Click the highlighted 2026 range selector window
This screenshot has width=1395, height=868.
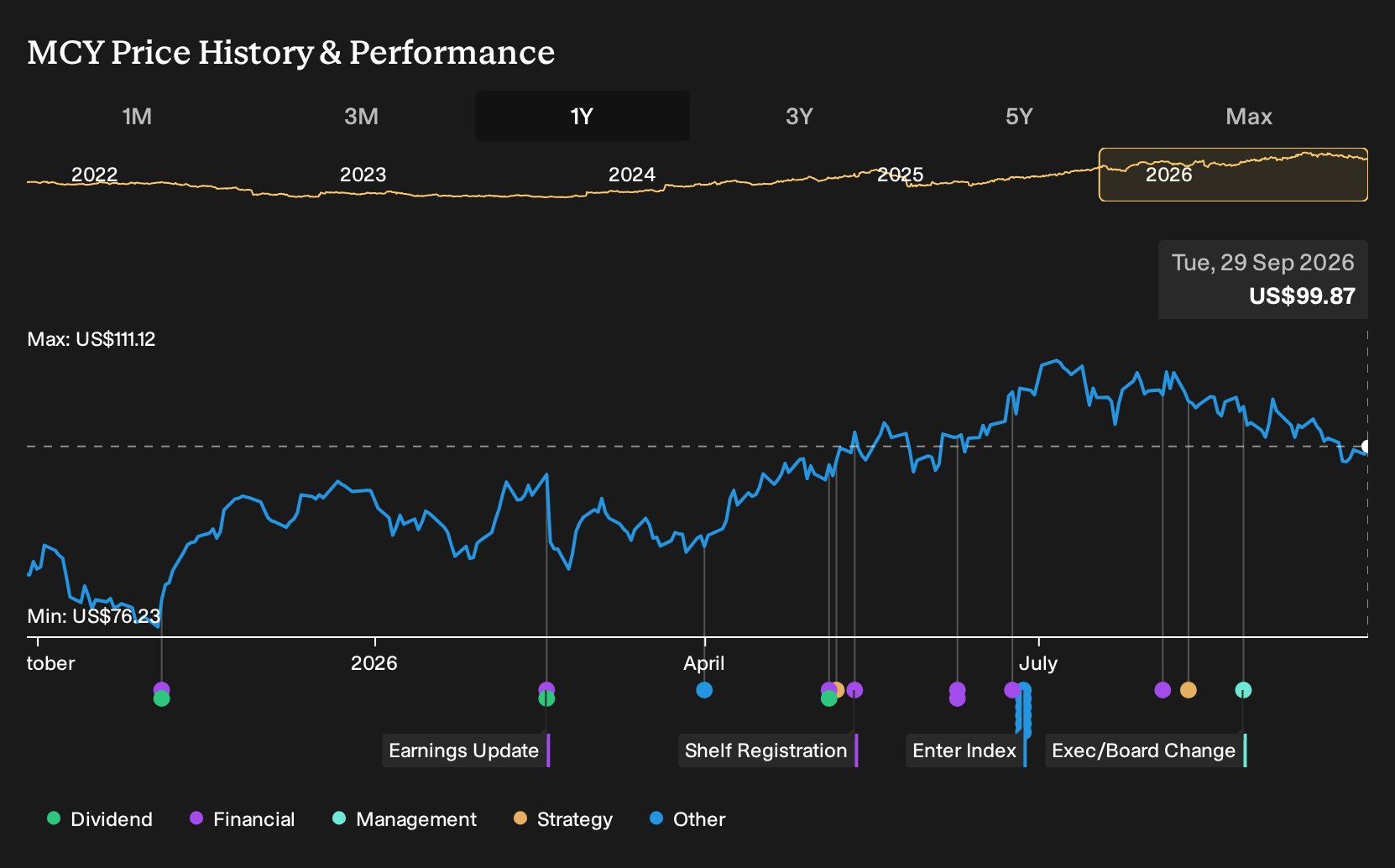click(x=1233, y=175)
